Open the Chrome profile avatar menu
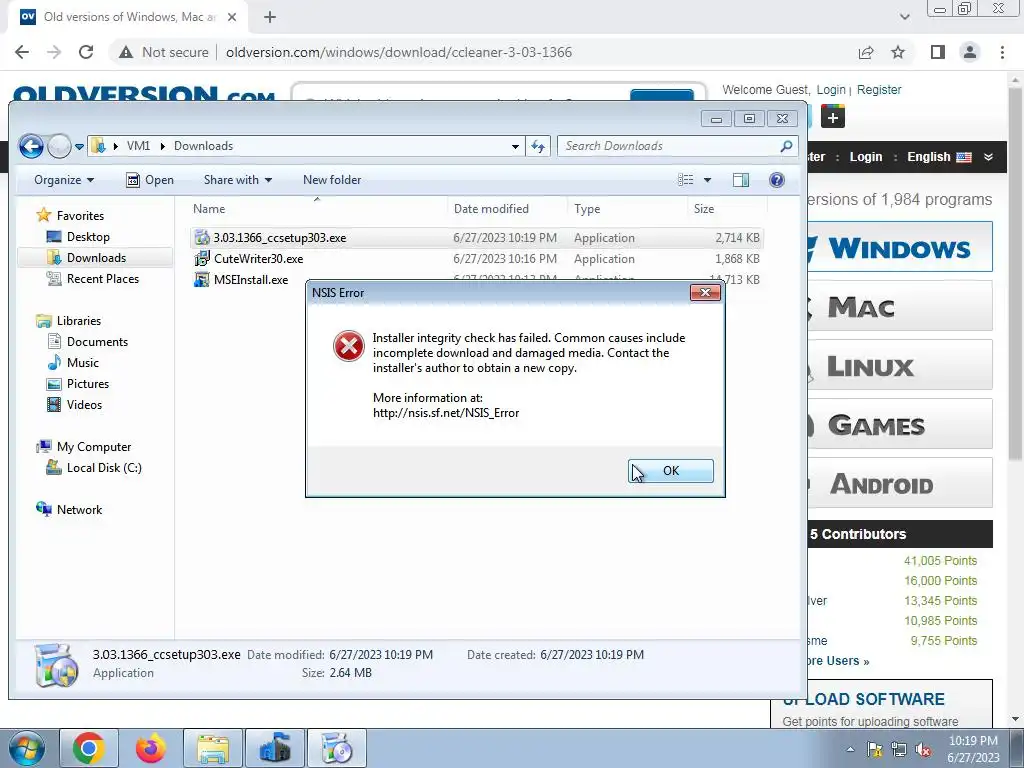Viewport: 1024px width, 768px height. click(970, 52)
